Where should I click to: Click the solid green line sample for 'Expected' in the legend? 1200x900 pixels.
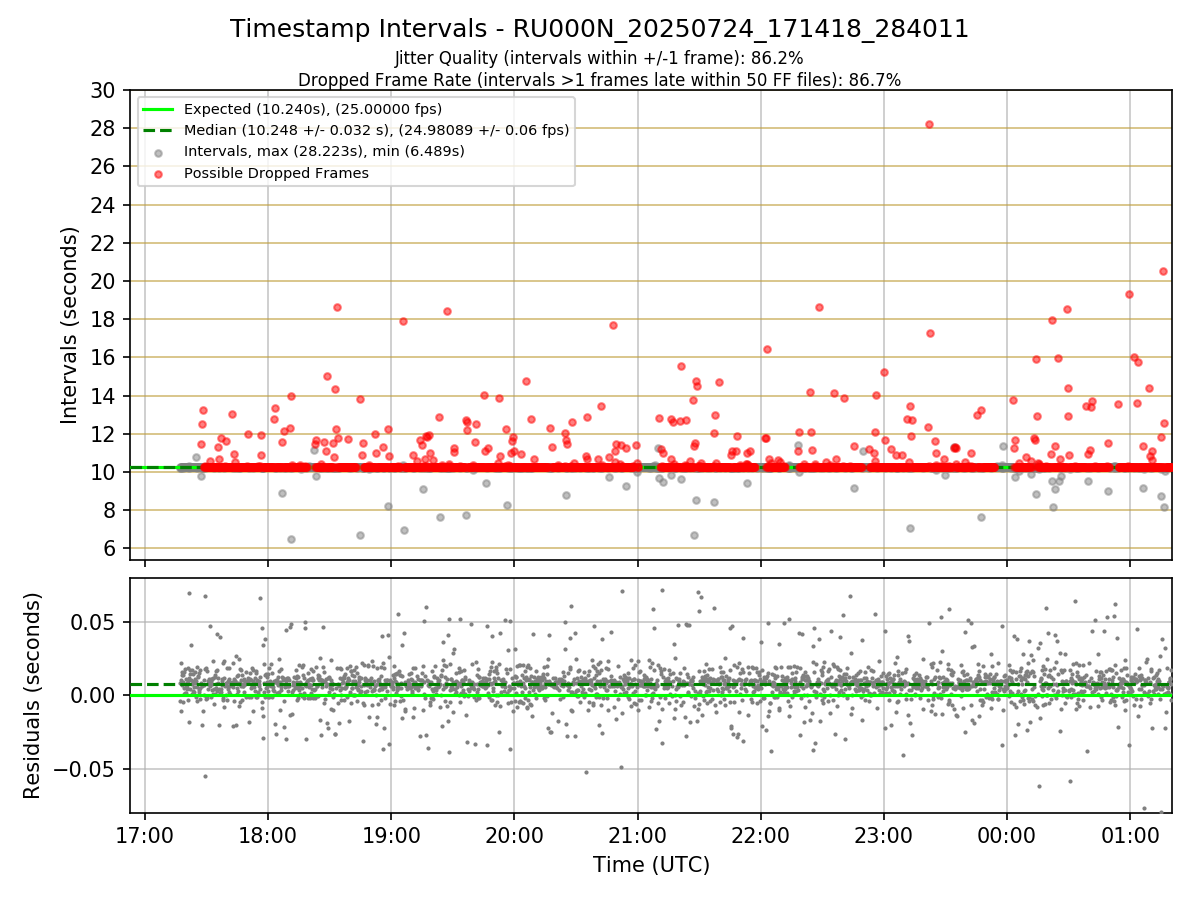159,109
